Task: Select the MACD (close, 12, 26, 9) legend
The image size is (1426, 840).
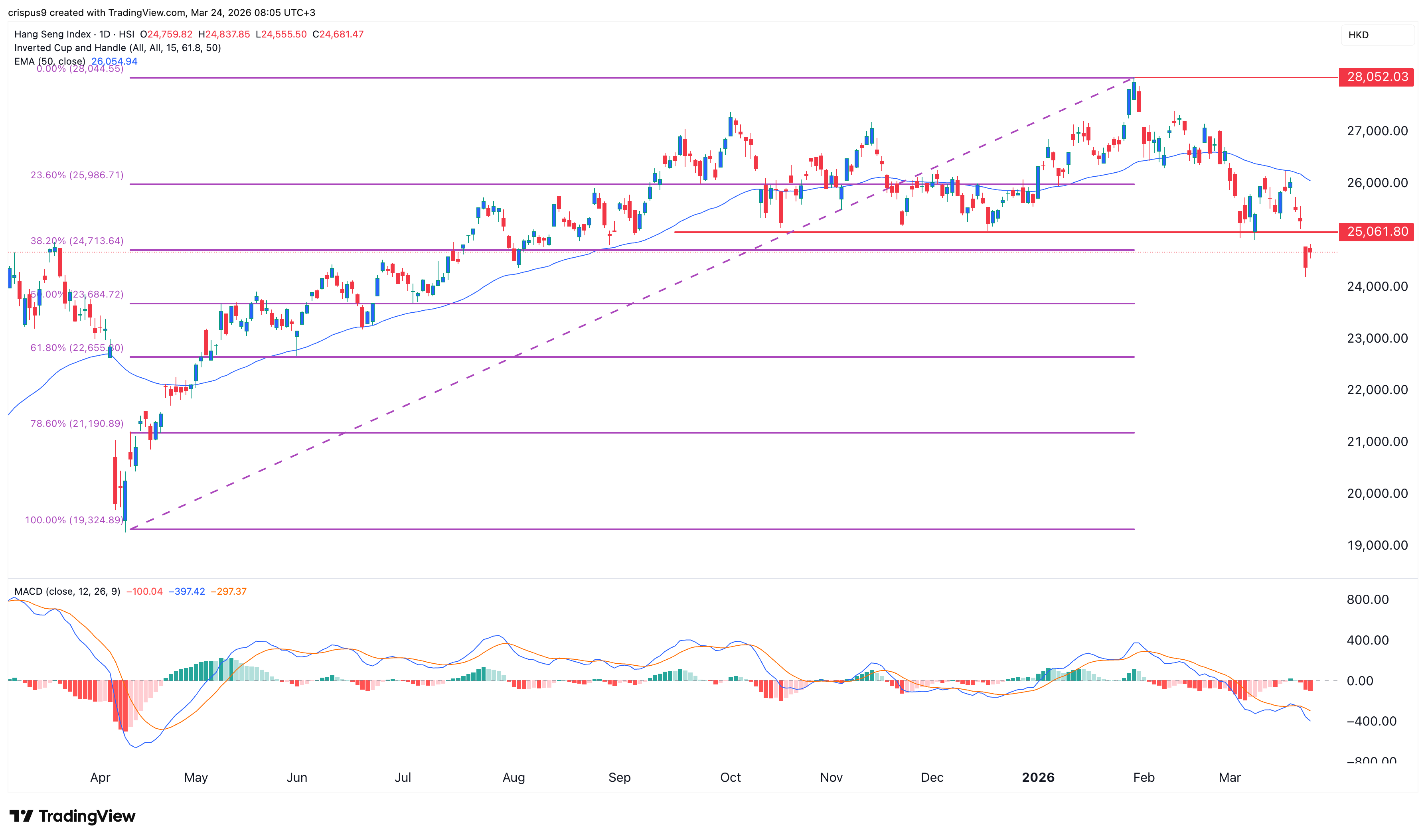Action: pyautogui.click(x=67, y=592)
